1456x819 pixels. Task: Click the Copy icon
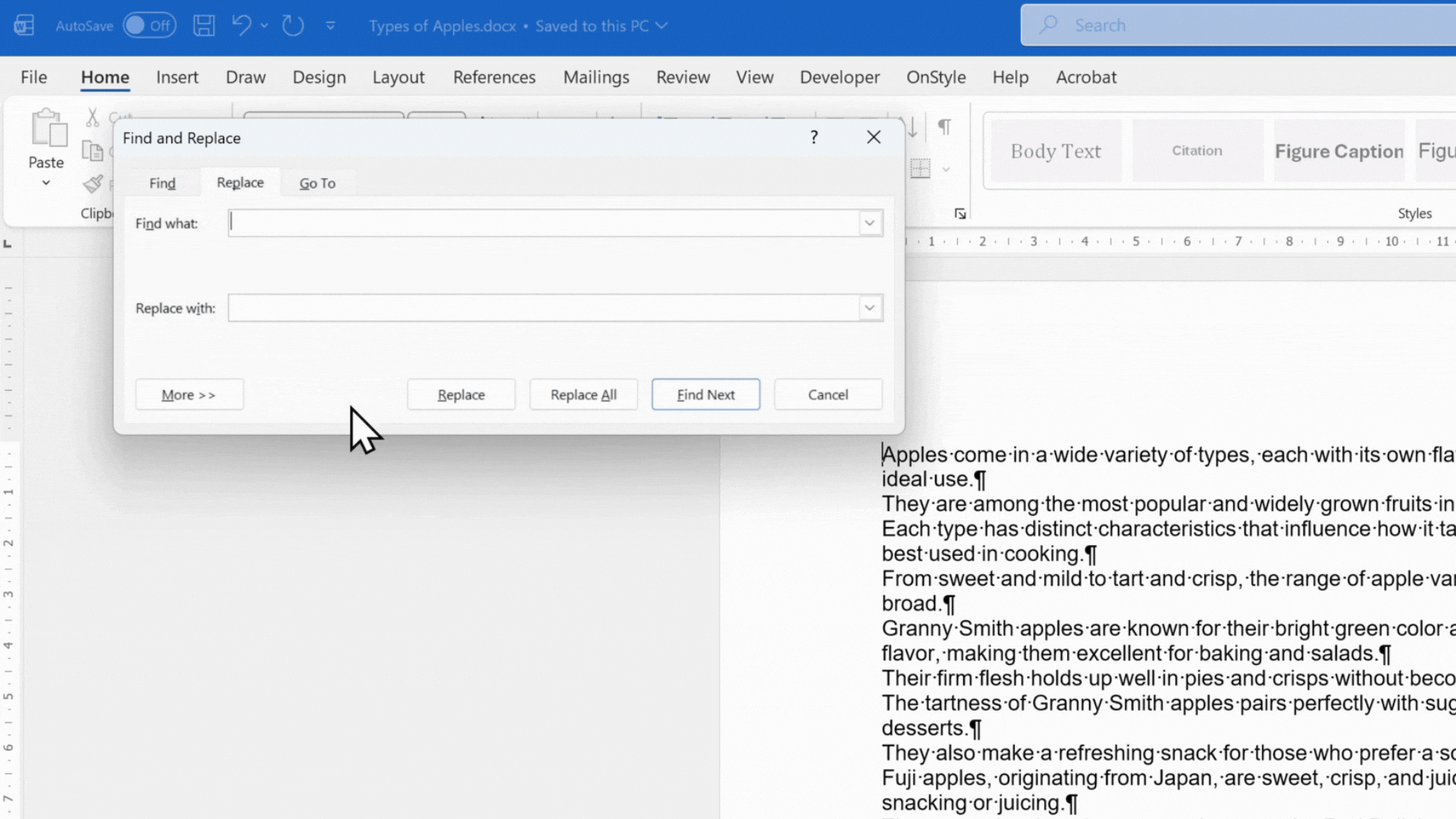coord(93,151)
